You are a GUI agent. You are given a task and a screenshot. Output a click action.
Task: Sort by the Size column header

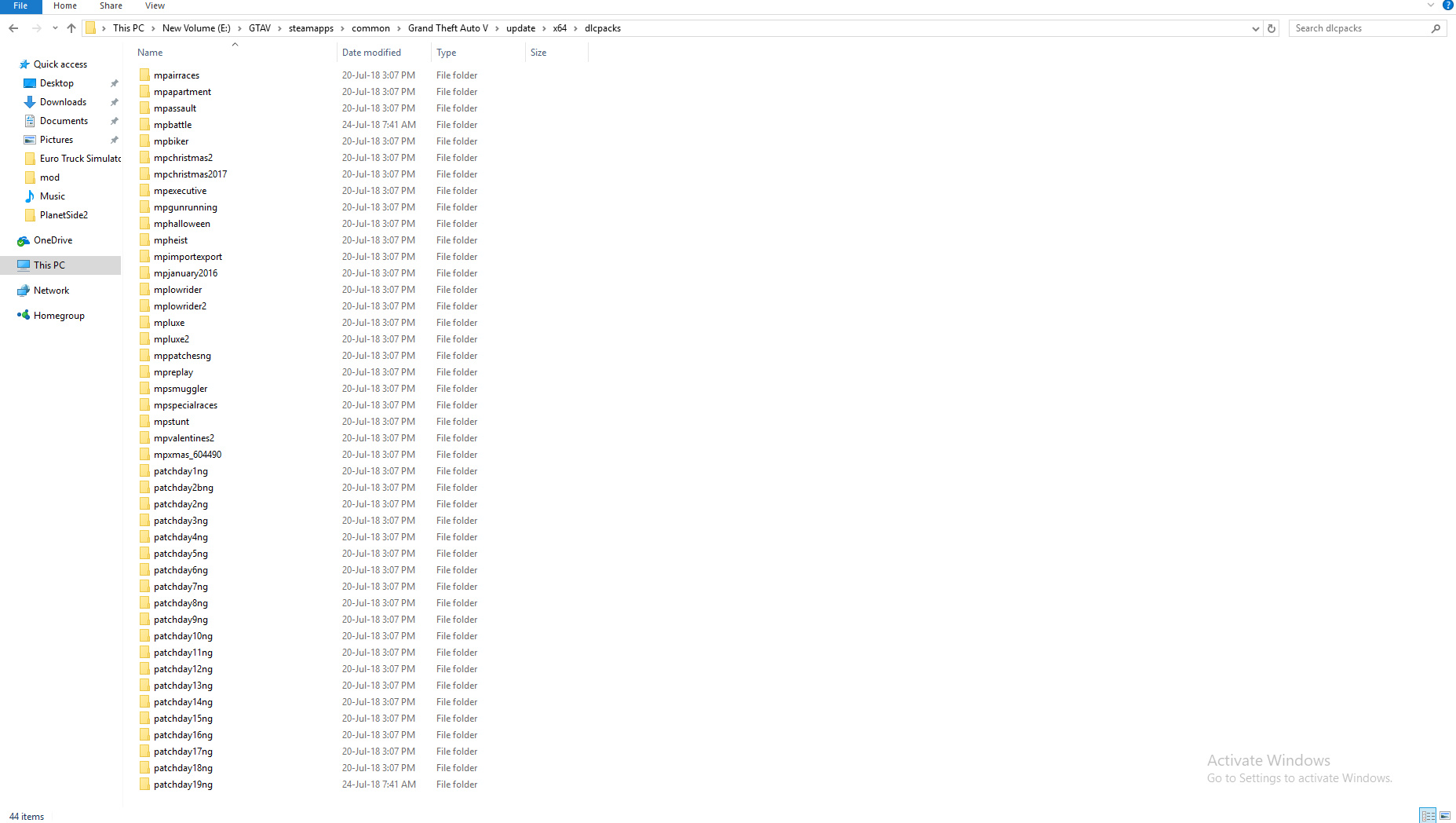point(538,52)
